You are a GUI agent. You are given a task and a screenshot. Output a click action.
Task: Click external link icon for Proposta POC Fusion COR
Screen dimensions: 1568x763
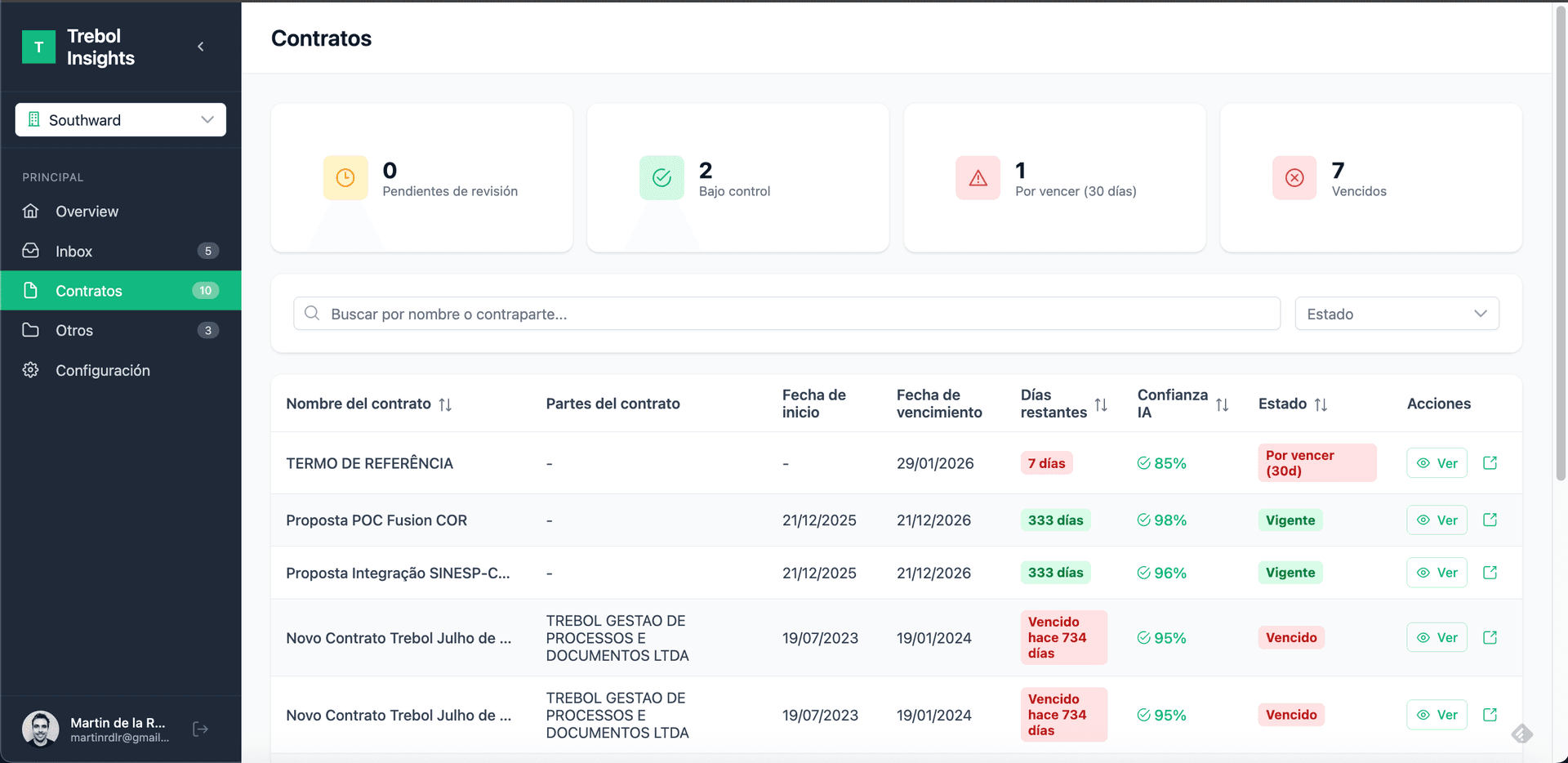click(1490, 520)
